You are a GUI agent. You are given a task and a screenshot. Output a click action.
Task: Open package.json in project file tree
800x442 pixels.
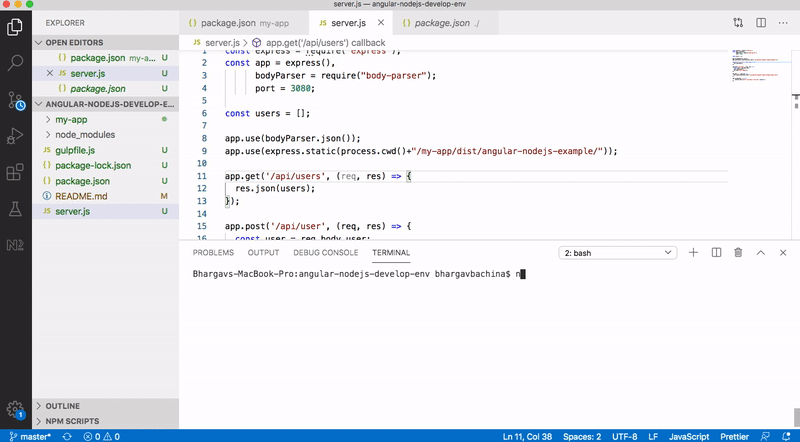(x=106, y=181)
